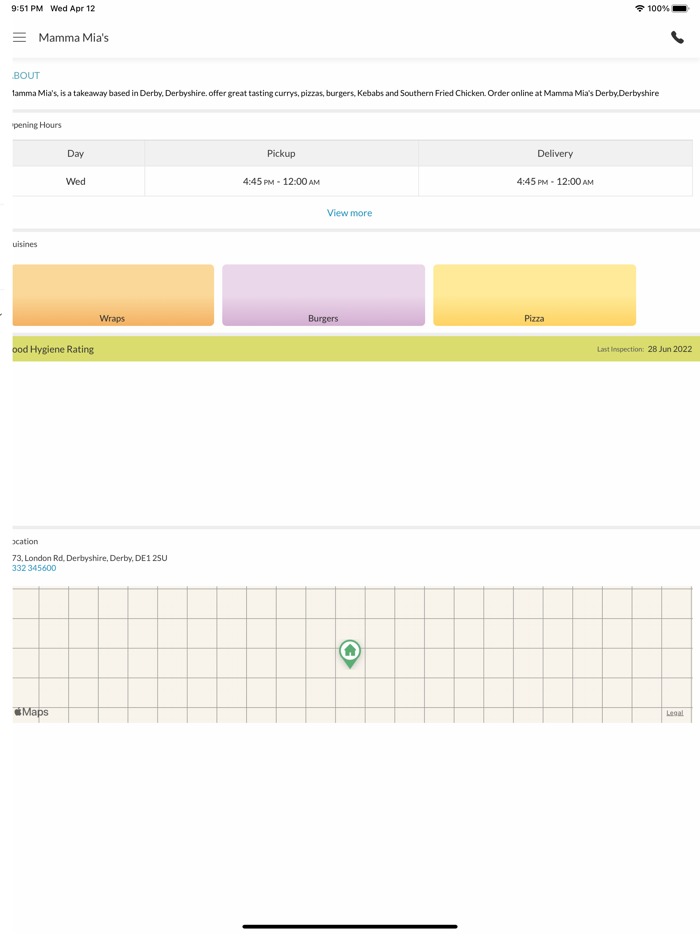700x934 pixels.
Task: Select the Pizza cuisine card
Action: (534, 295)
